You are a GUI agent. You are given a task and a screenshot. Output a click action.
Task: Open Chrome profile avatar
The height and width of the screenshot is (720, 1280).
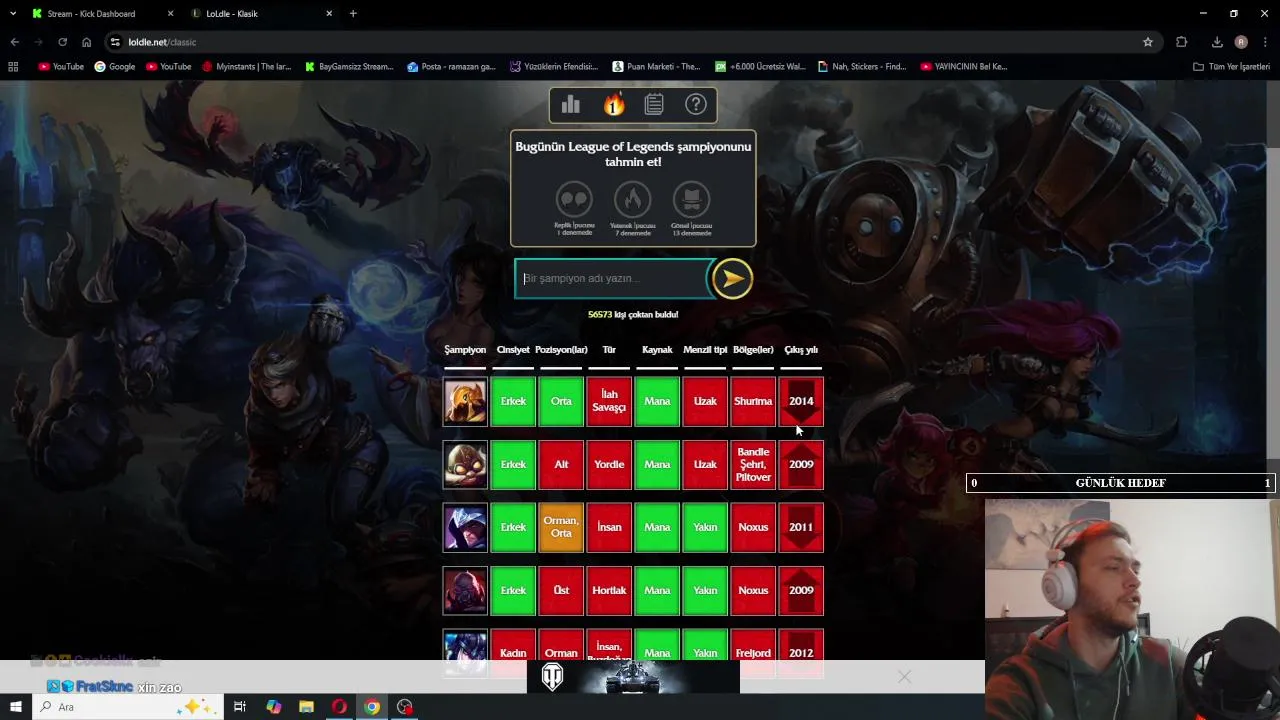(1241, 42)
